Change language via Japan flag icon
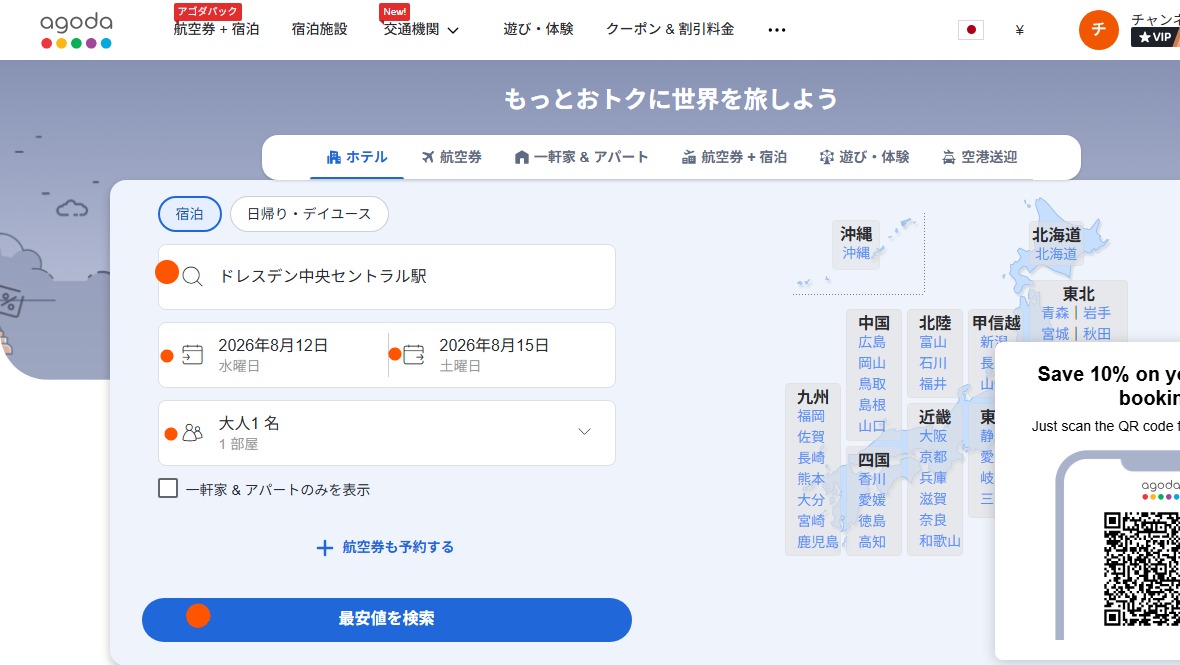The width and height of the screenshot is (1180, 665). [971, 30]
